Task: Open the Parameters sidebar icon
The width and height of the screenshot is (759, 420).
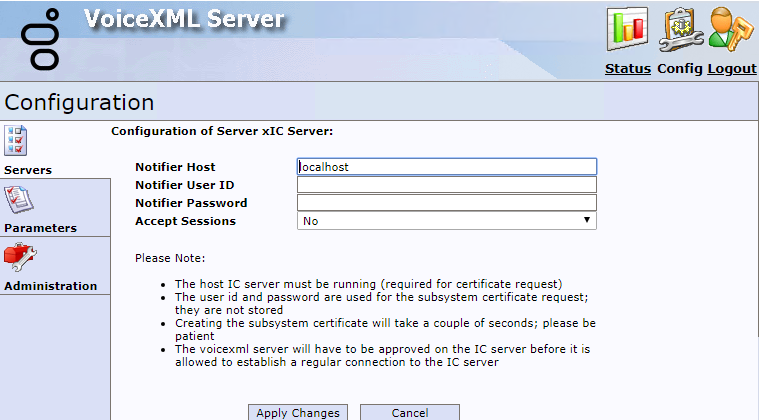Action: [20, 200]
